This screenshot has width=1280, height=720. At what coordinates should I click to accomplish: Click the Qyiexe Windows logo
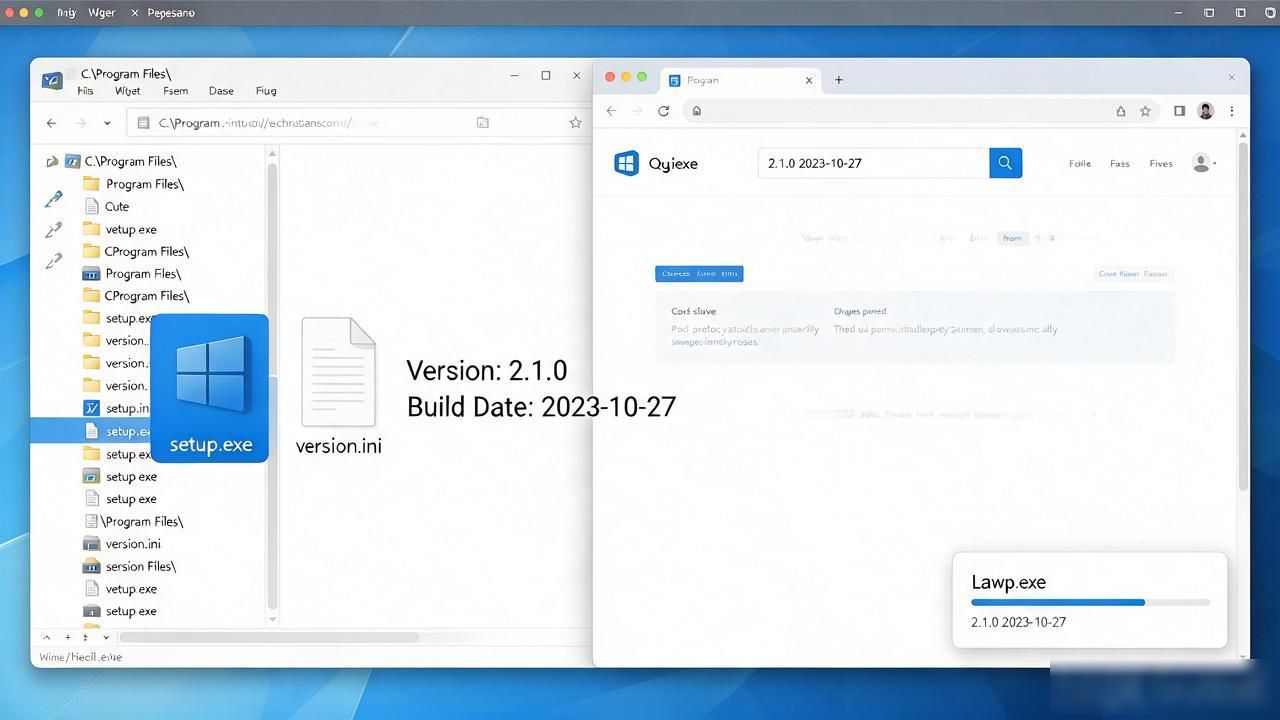click(627, 163)
